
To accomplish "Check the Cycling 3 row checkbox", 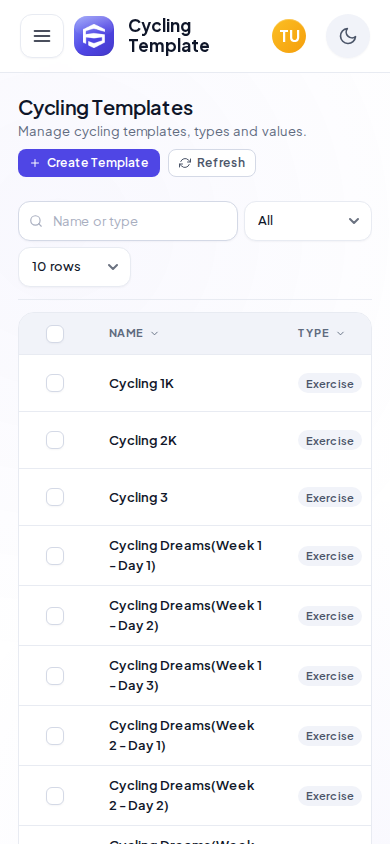I will click(x=55, y=497).
